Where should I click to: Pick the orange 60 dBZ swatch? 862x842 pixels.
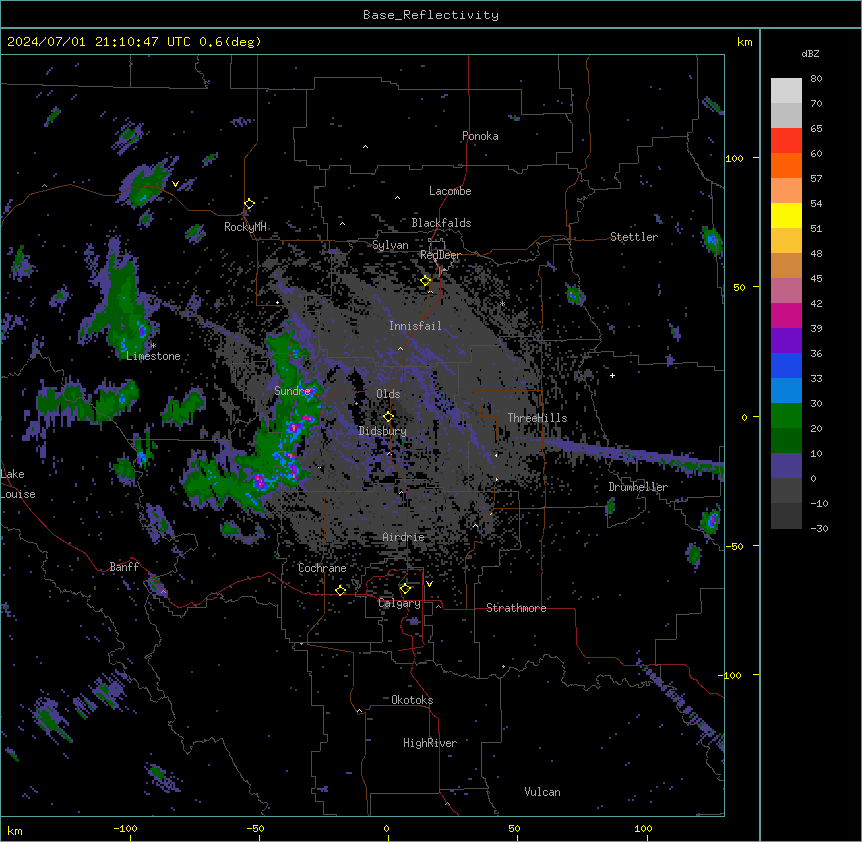(786, 165)
